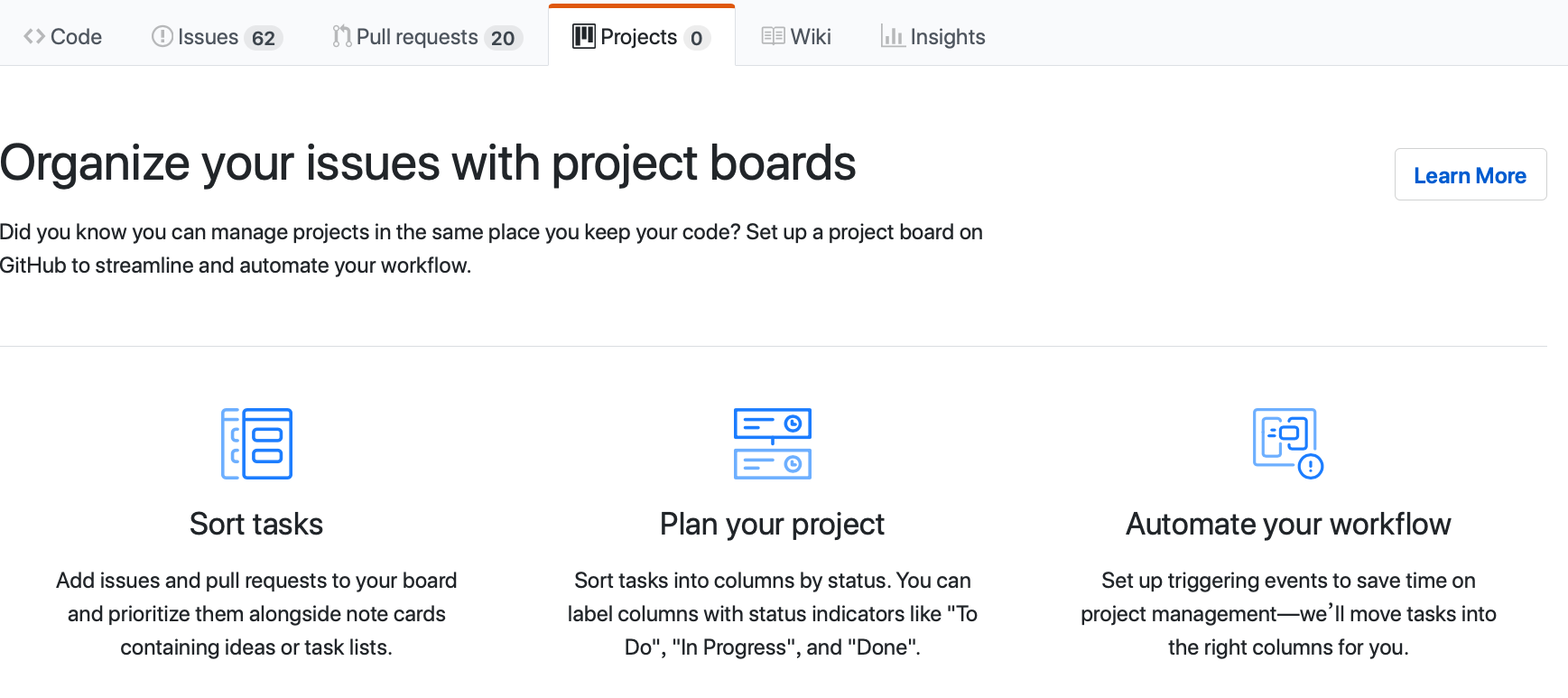Click the 'Sort tasks' heading text

256,525
